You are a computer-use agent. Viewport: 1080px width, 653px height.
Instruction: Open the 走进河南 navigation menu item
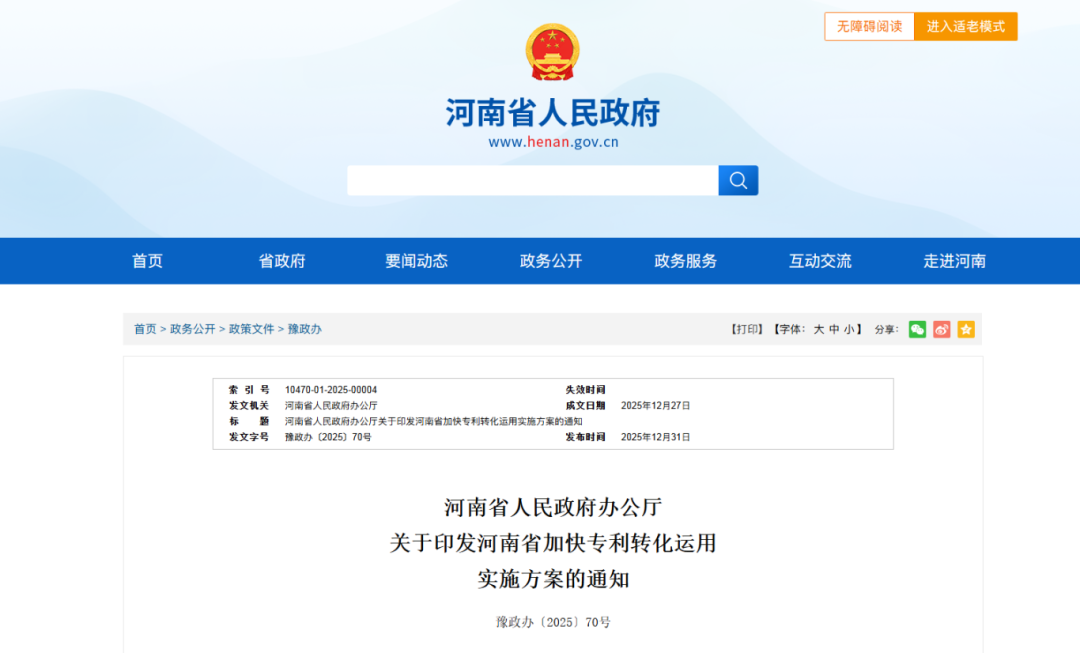pos(952,261)
